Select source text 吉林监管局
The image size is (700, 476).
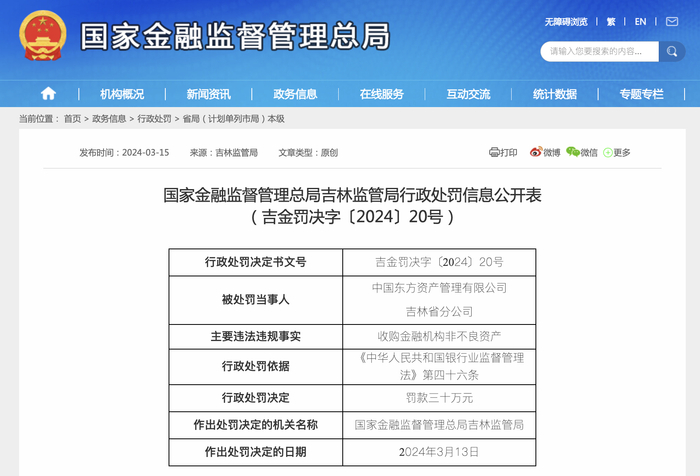(237, 153)
